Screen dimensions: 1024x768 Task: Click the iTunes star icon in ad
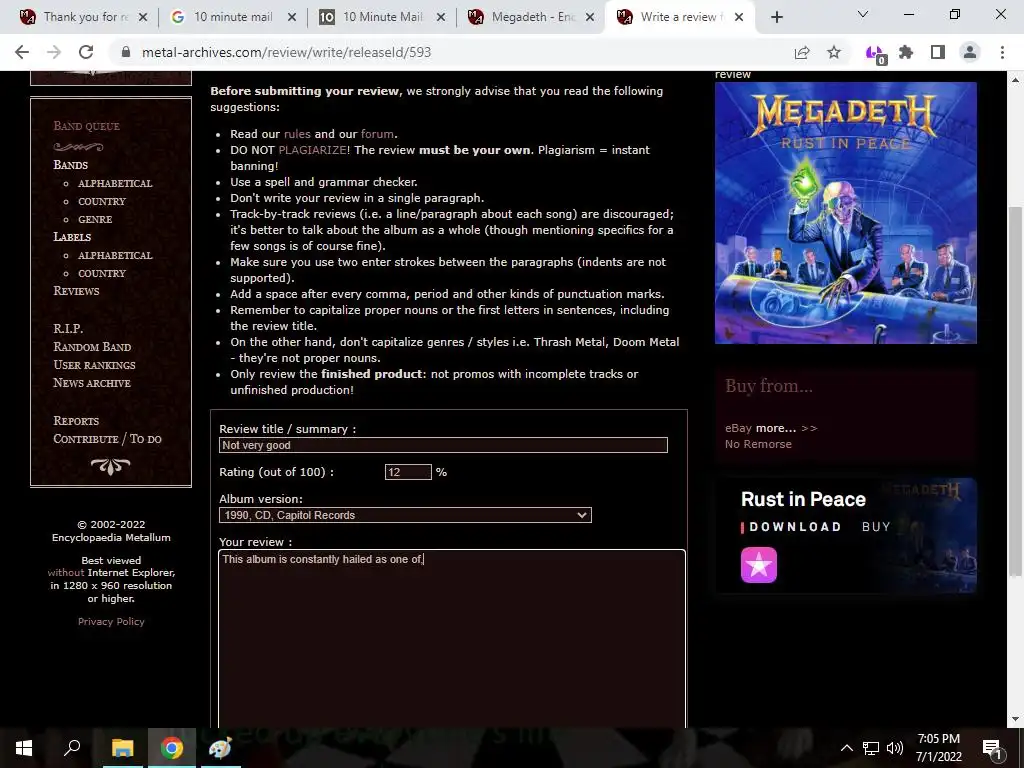click(x=759, y=565)
